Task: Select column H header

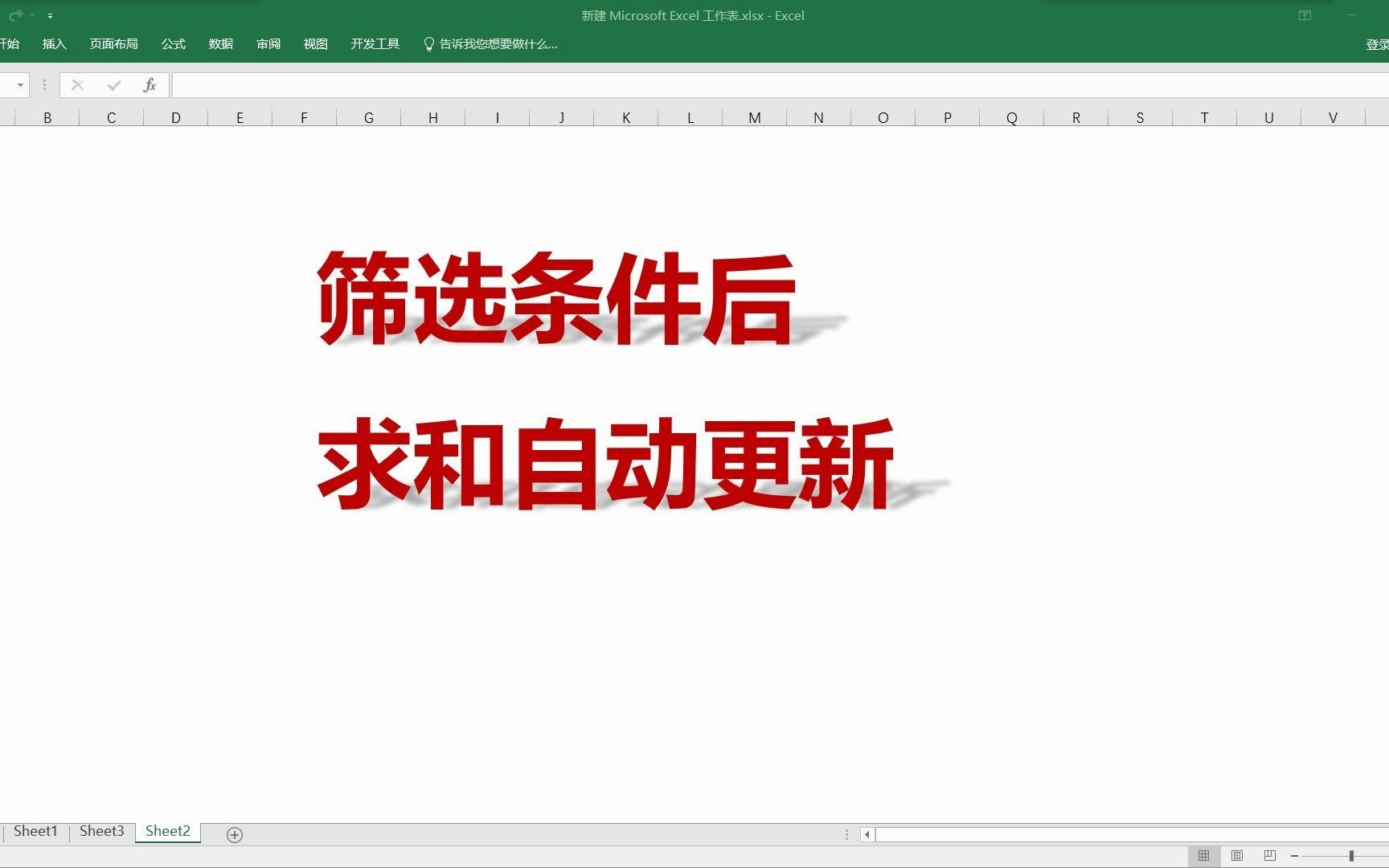Action: tap(433, 118)
